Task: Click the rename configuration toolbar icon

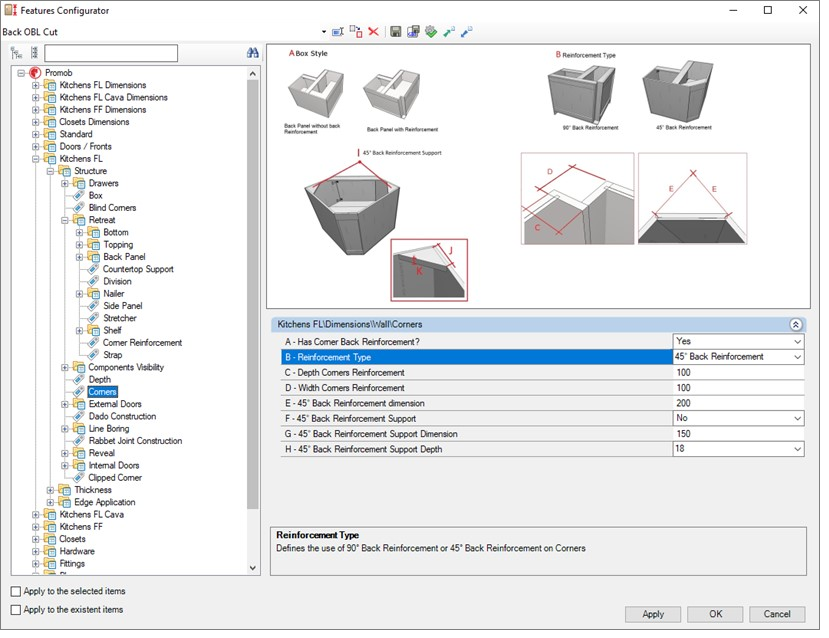Action: (x=338, y=32)
